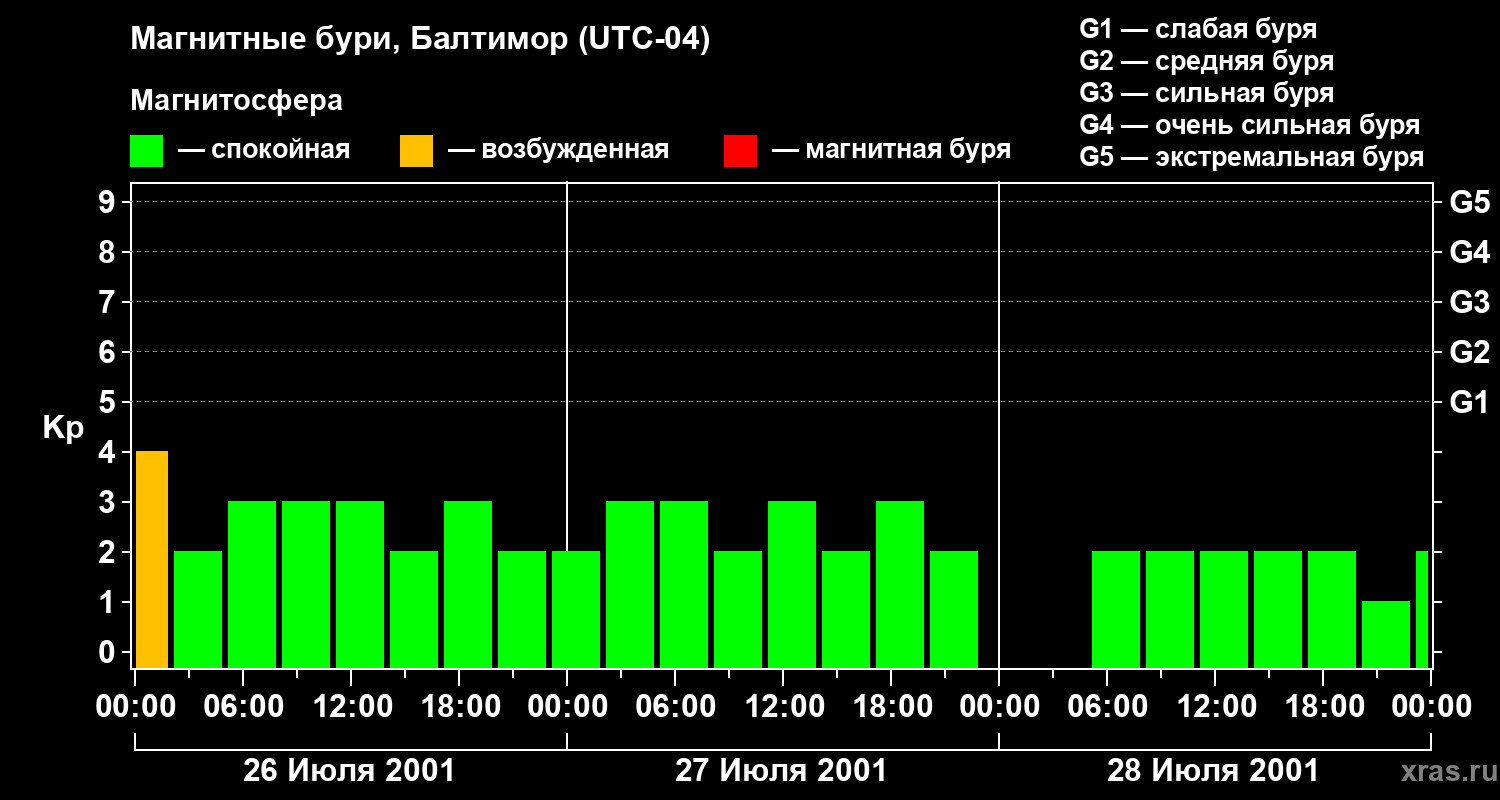Click the chart title 'Магнитные бури, Балтимор (UTC-04)'
Screen dimensions: 1500x800
coord(420,41)
